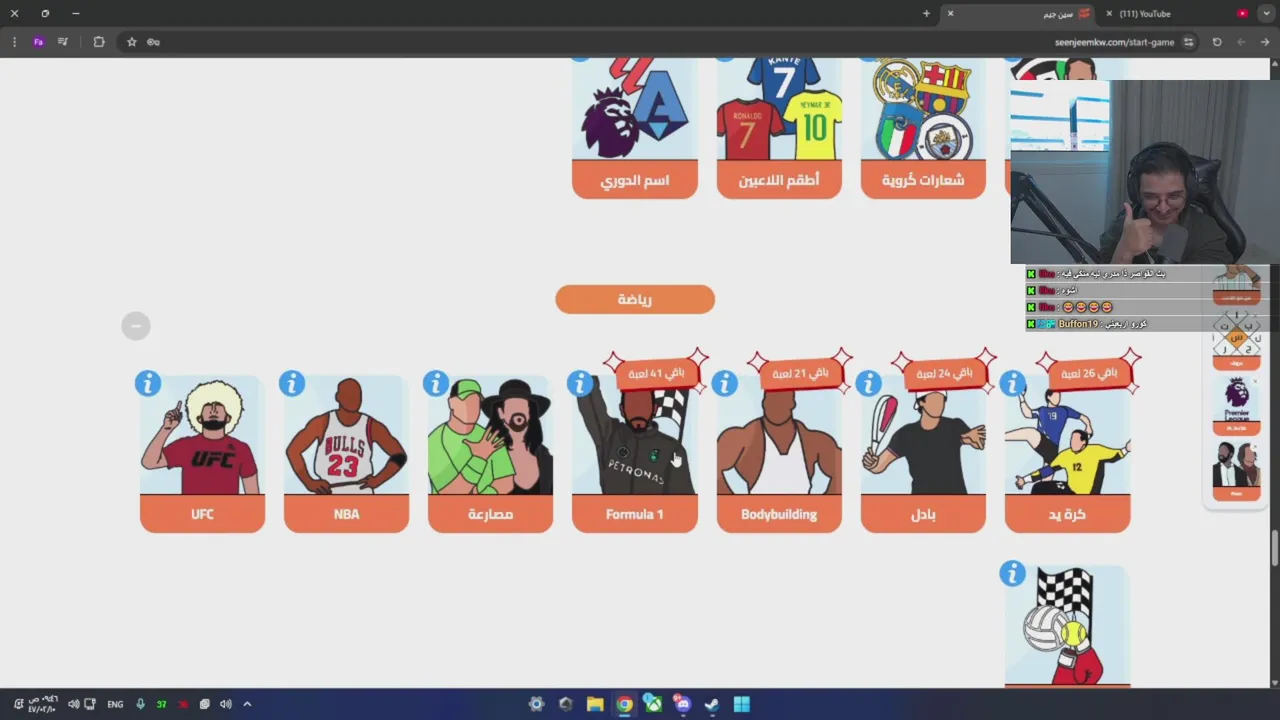Screen dimensions: 1280x720
Task: Click the باقي 21 لعبة remaining-games badge
Action: coord(800,373)
